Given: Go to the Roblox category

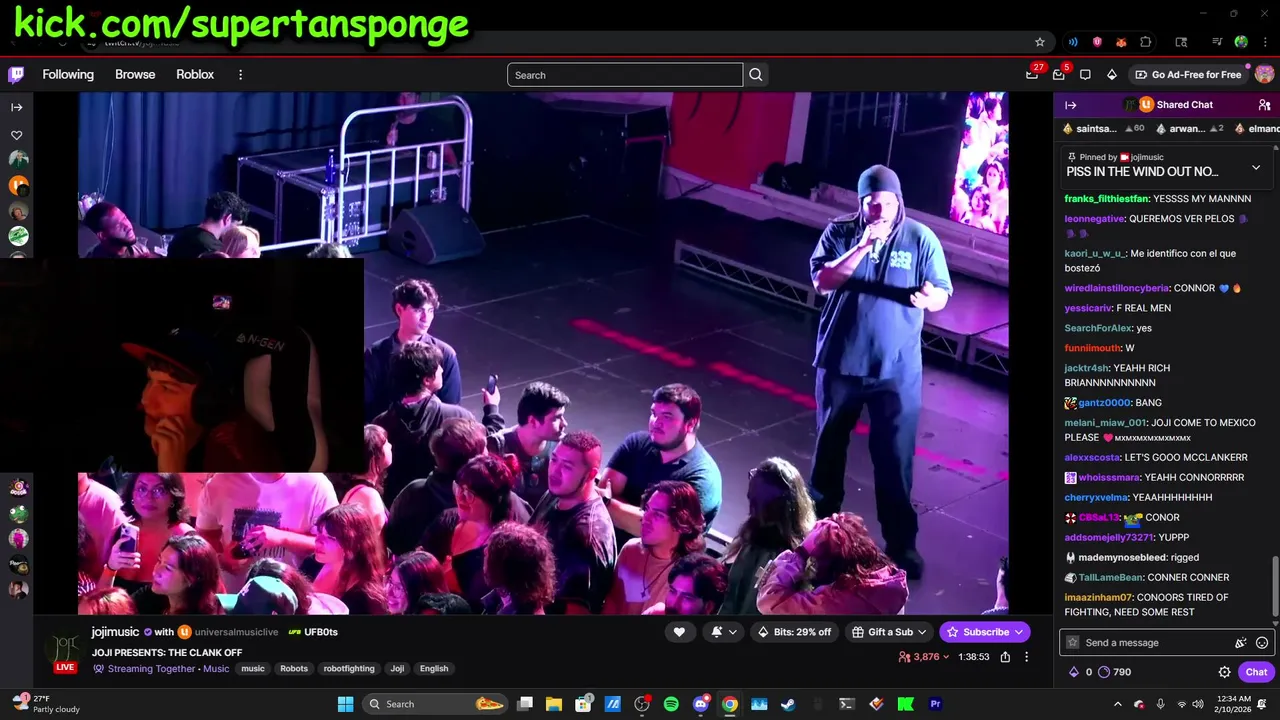Looking at the screenshot, I should pos(195,75).
